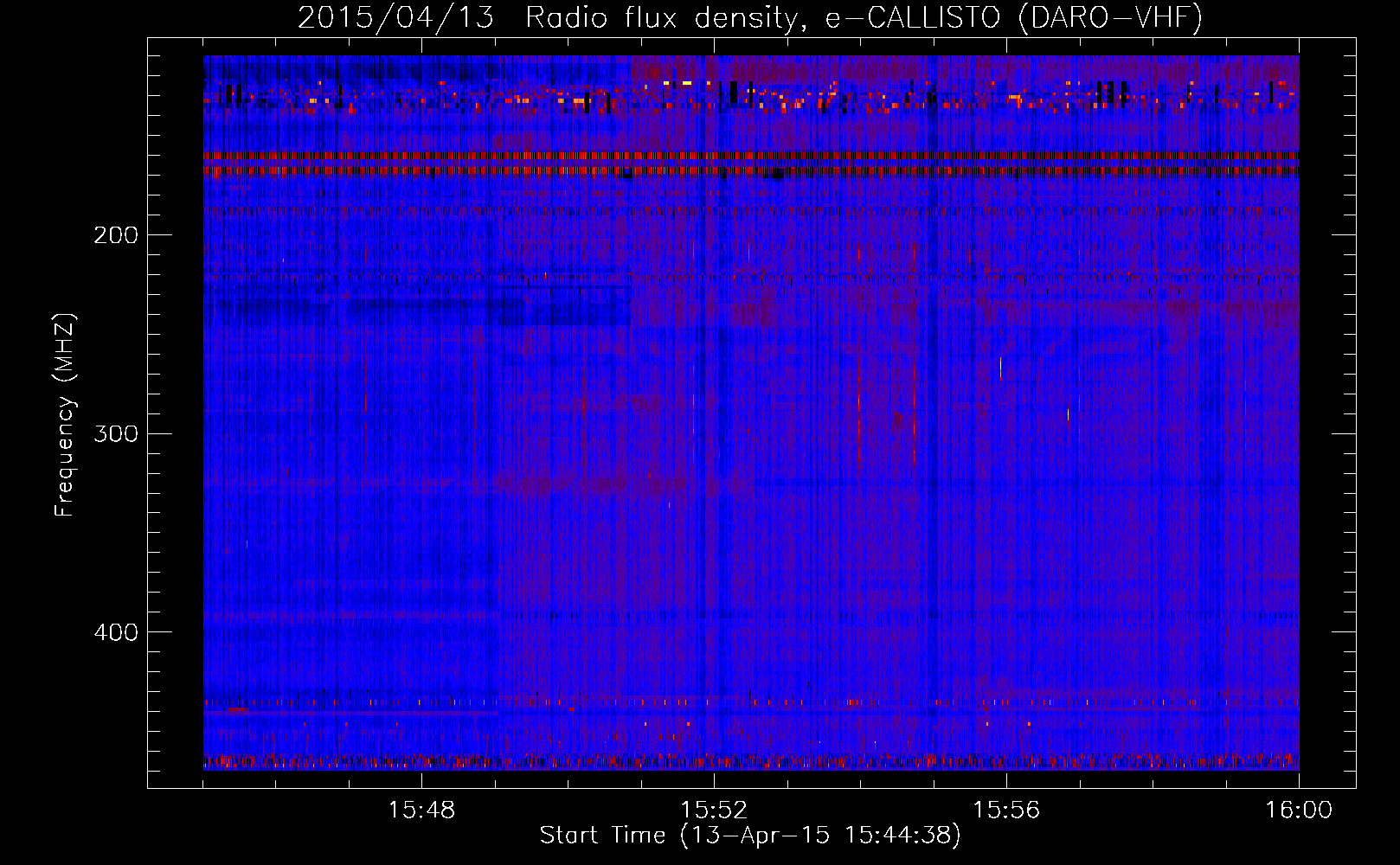Screen dimensions: 1400x865
Task: Click the 16:00 time tick label
Action: [x=1299, y=811]
